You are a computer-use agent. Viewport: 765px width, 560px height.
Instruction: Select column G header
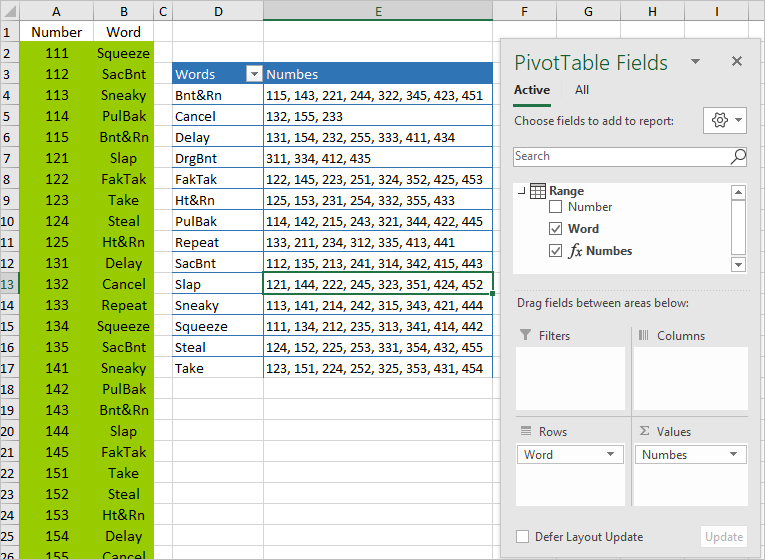(588, 11)
